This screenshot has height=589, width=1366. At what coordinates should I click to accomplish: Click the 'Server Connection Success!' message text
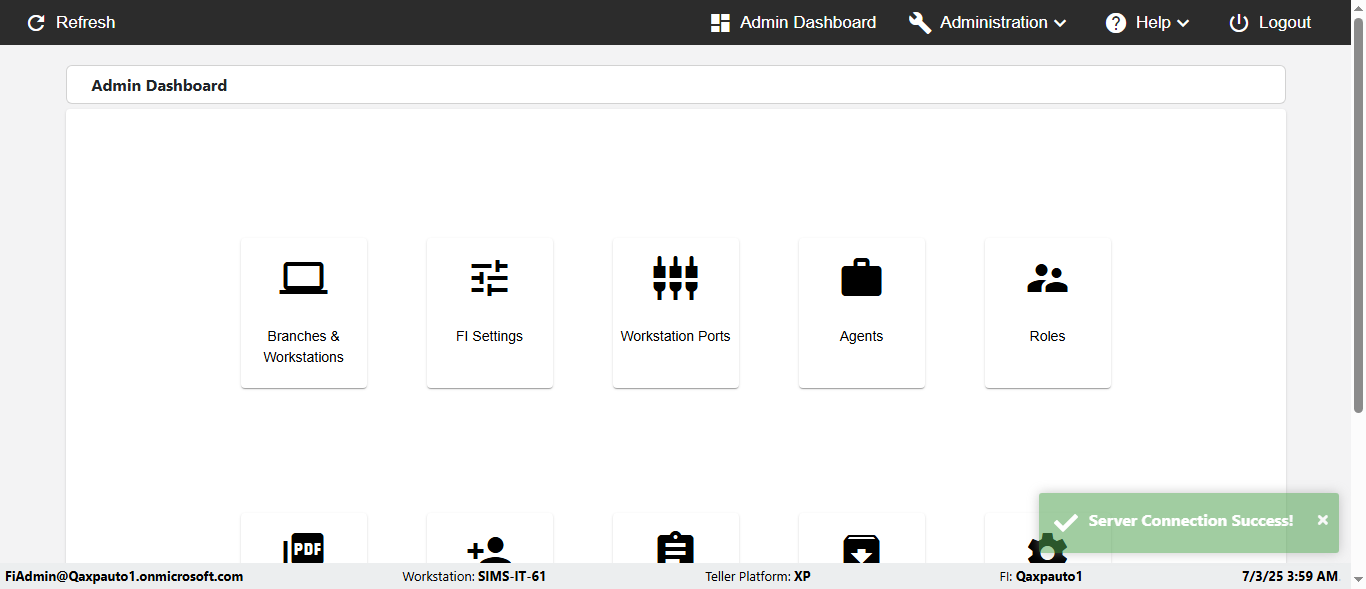1190,521
